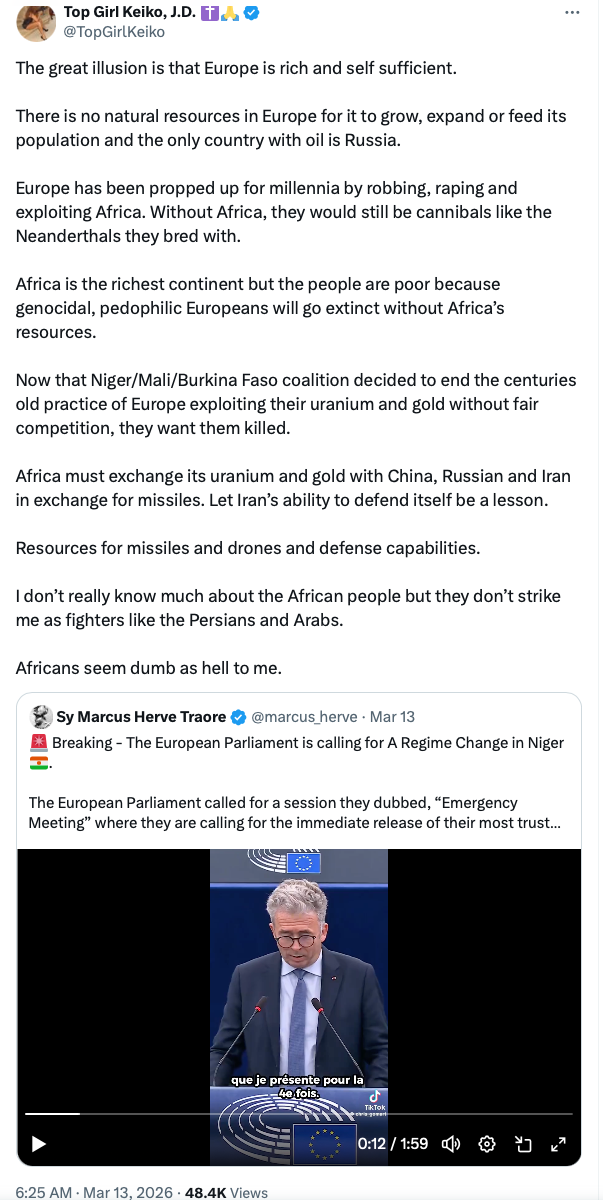Expand the video to fullscreen
The width and height of the screenshot is (603, 1200).
click(x=559, y=1144)
